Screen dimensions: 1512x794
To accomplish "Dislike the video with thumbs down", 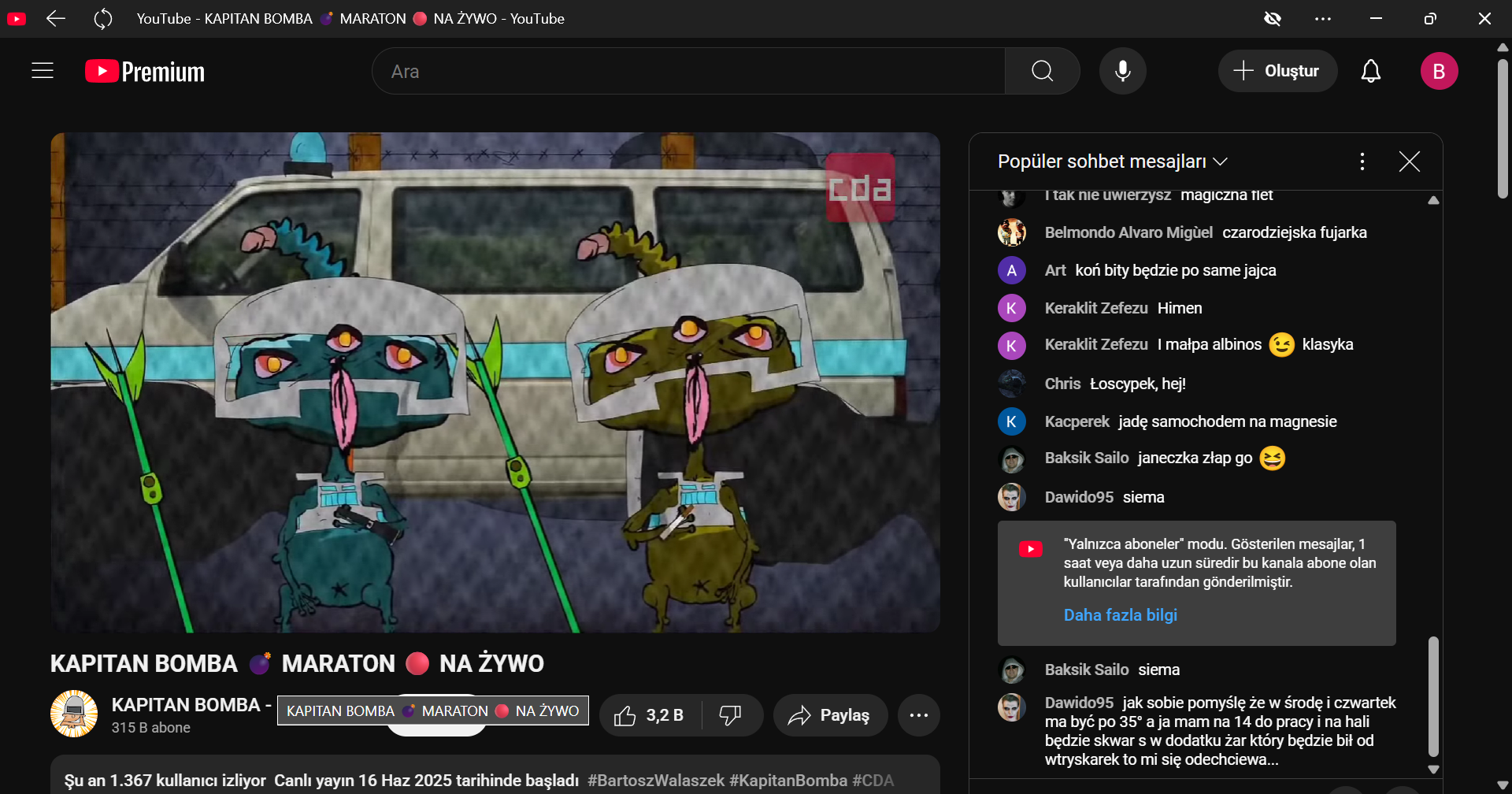I will (x=730, y=715).
